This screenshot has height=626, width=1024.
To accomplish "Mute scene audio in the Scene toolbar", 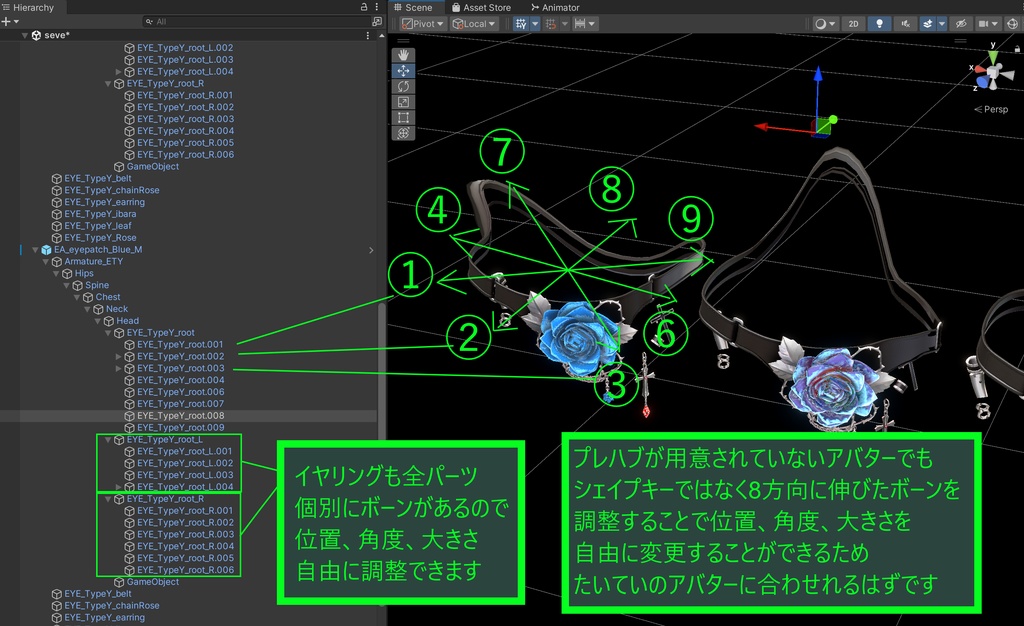I will point(907,22).
